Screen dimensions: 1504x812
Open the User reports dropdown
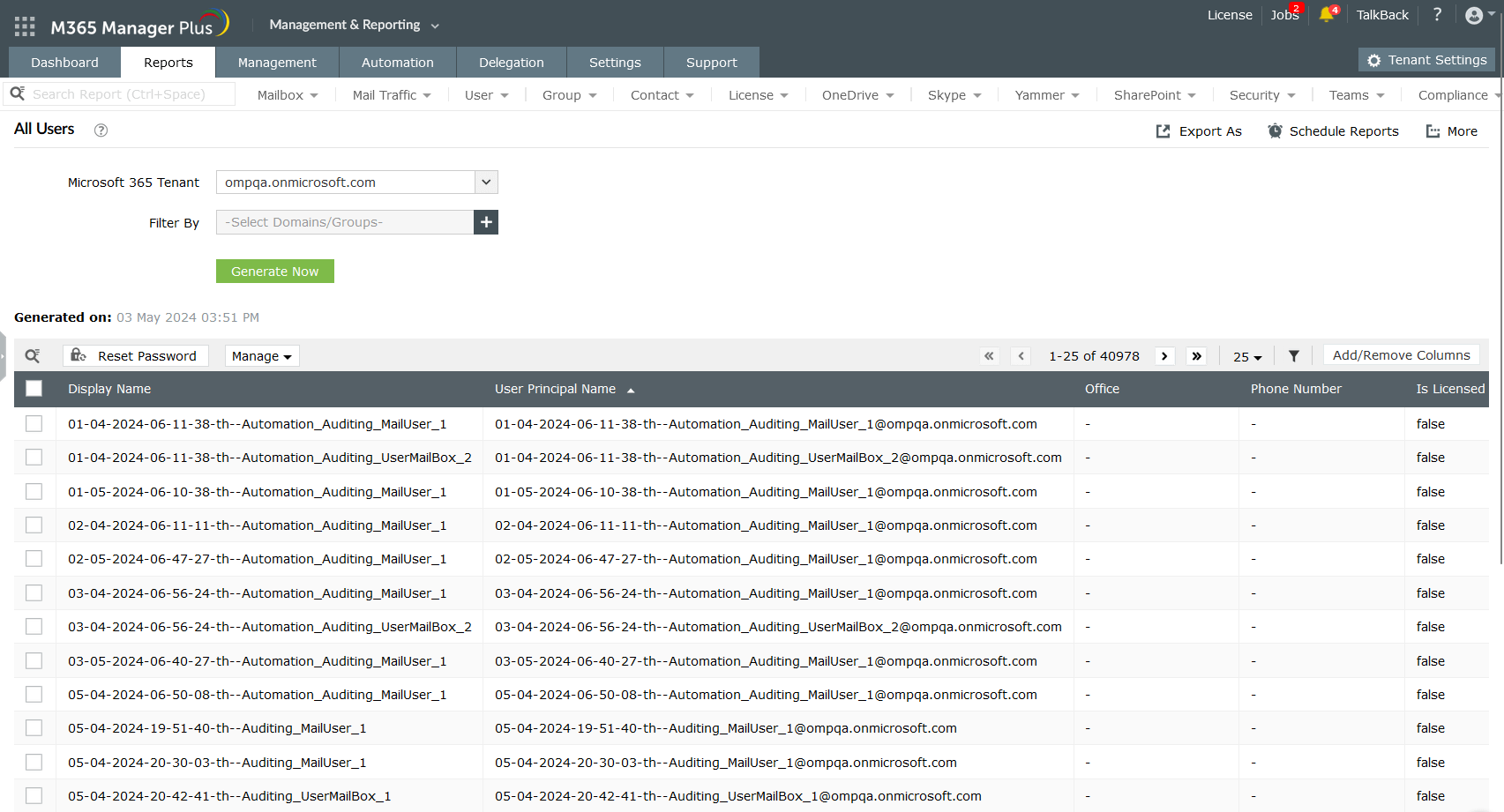pyautogui.click(x=486, y=95)
